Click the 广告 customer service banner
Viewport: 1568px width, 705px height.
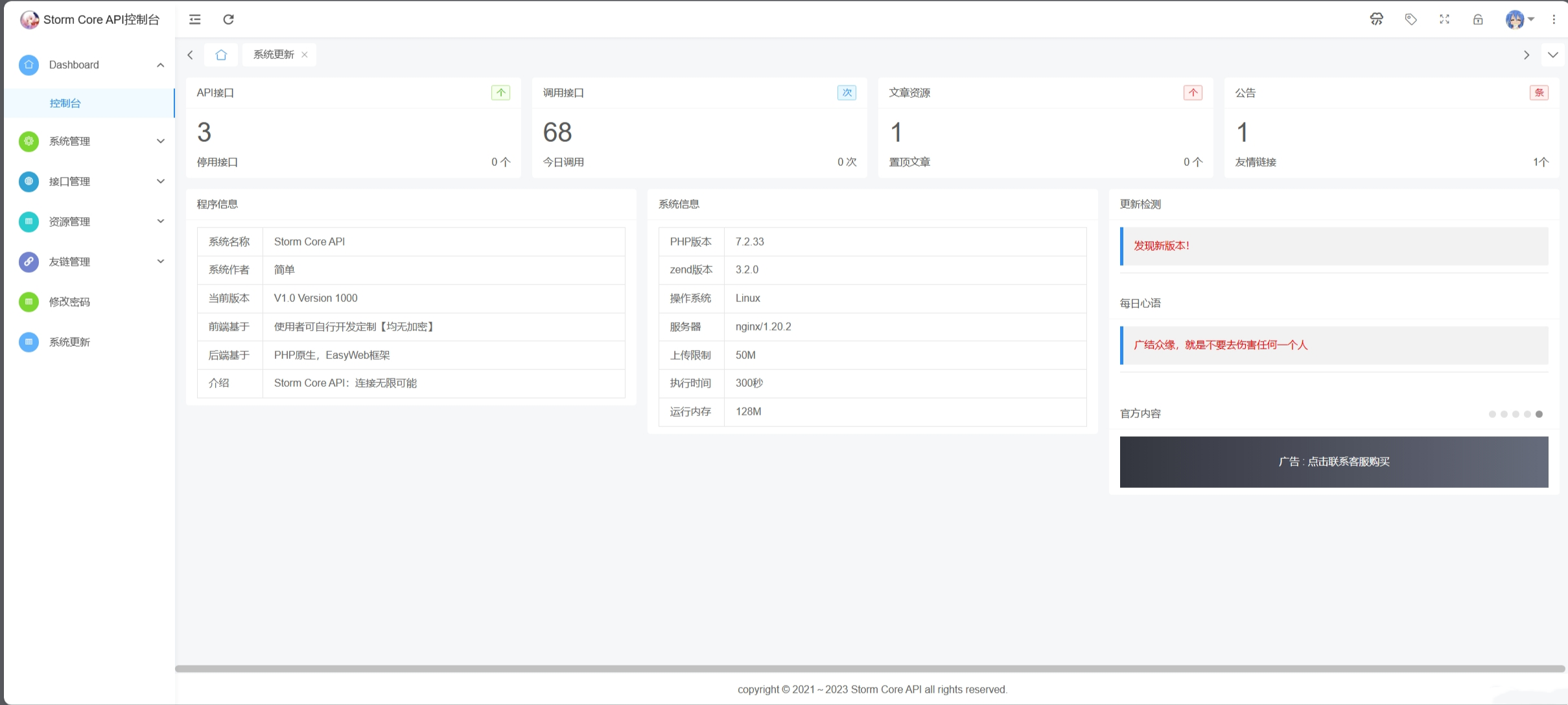pos(1333,461)
